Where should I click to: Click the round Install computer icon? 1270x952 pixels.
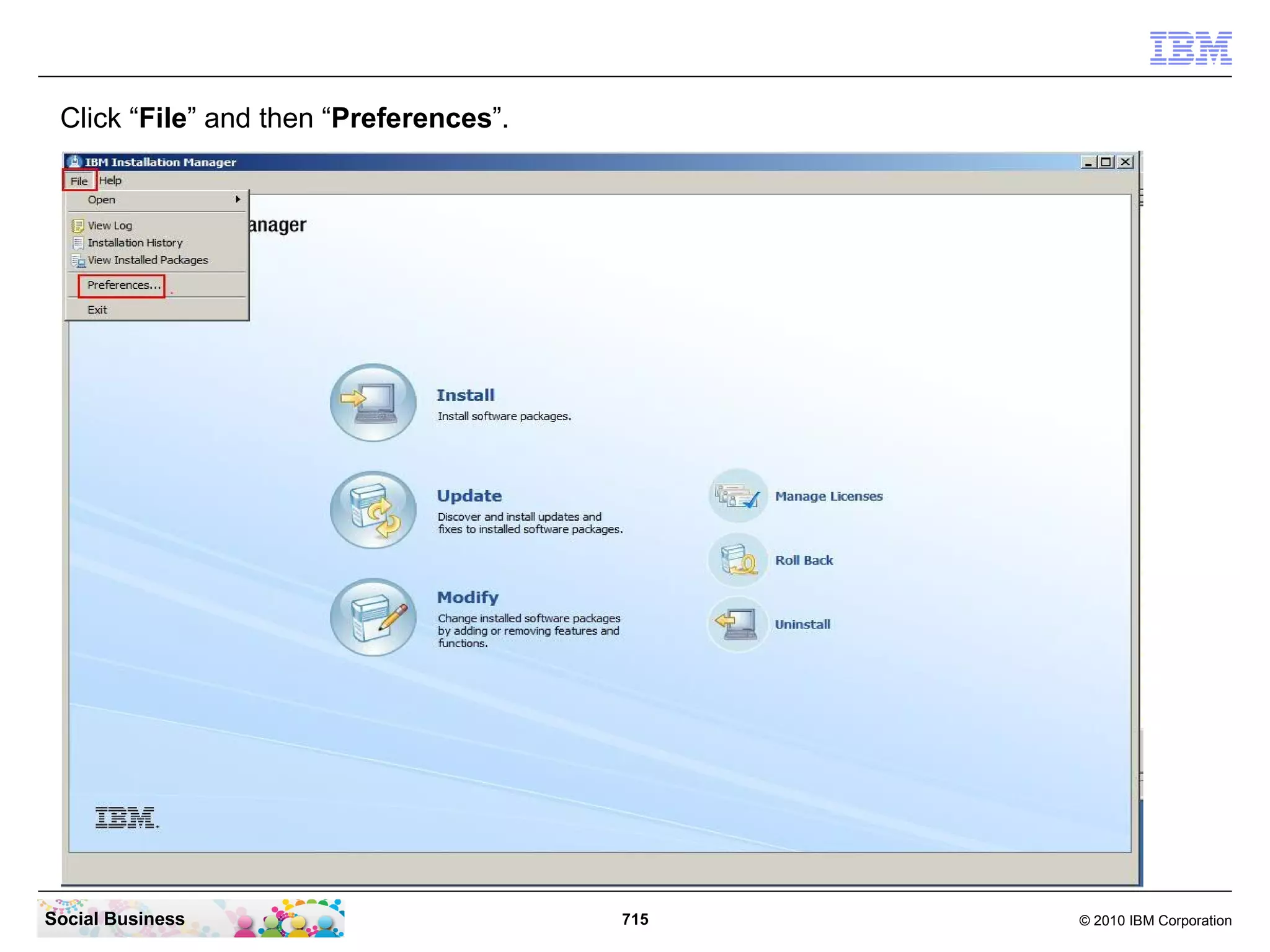click(x=373, y=403)
